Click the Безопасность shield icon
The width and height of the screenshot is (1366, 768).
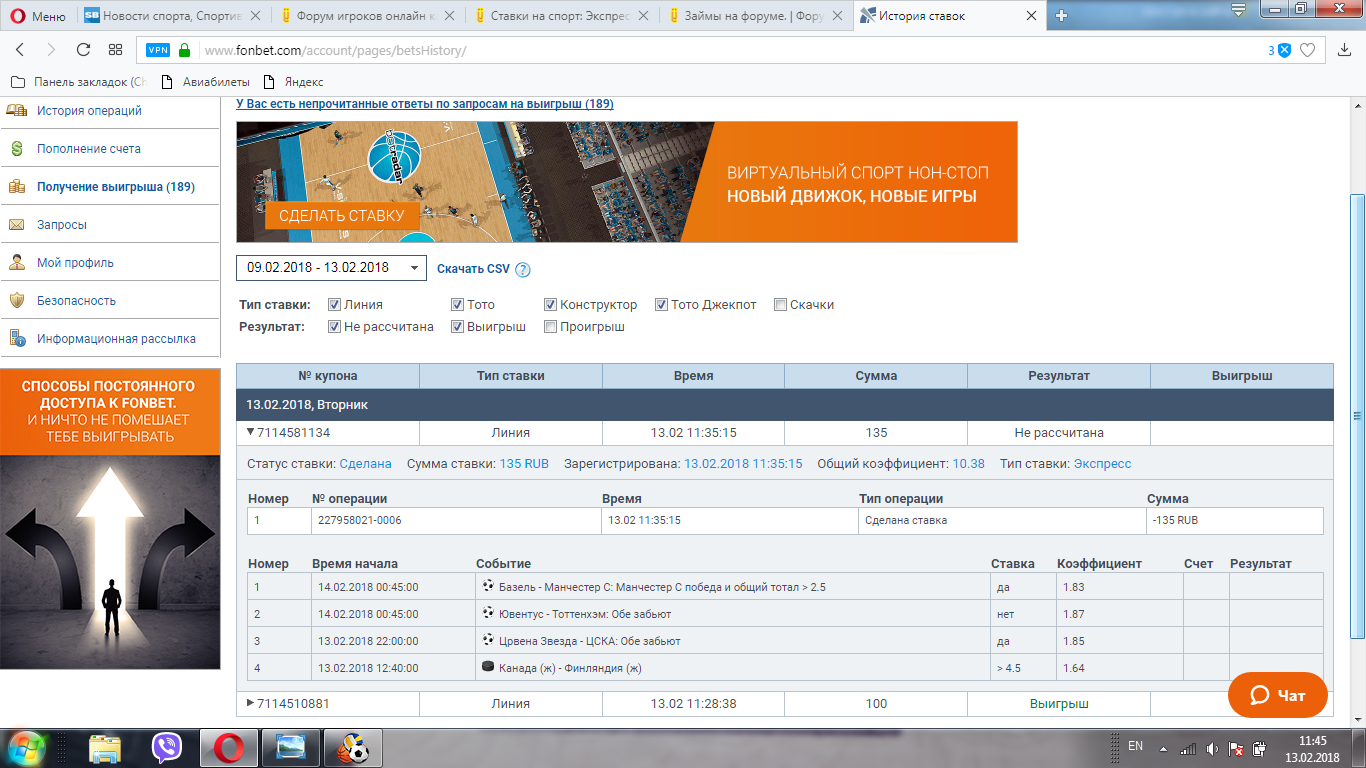tap(17, 301)
